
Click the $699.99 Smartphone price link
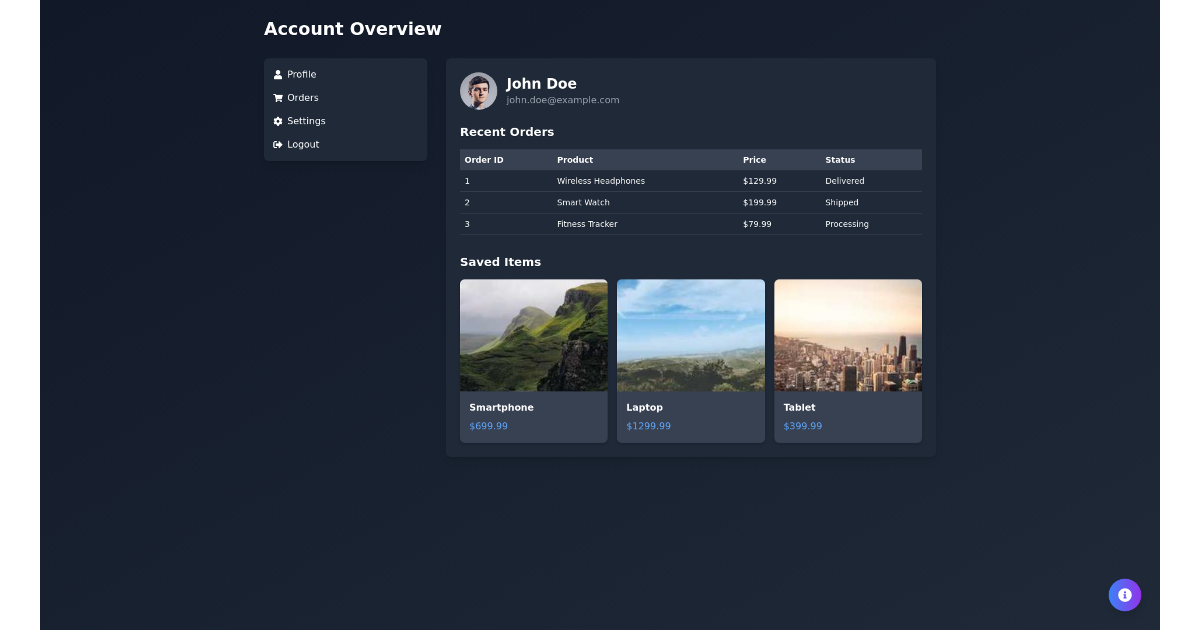[x=488, y=425]
